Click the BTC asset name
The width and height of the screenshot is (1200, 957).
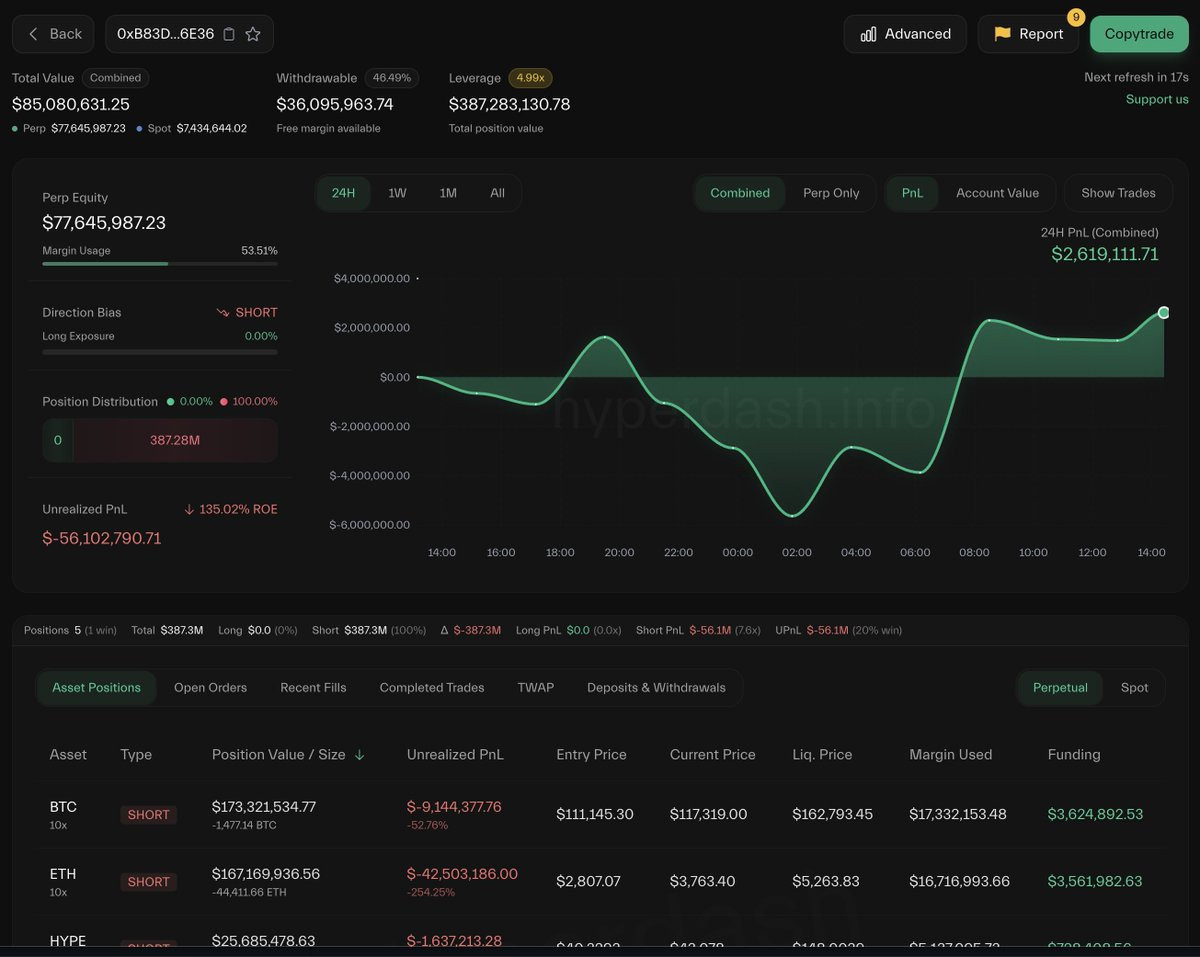point(63,807)
